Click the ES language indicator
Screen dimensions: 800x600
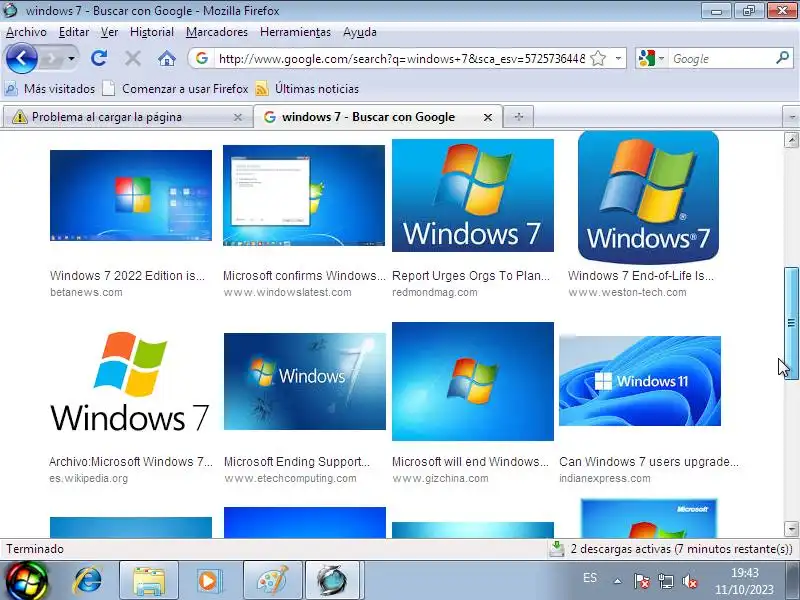590,578
